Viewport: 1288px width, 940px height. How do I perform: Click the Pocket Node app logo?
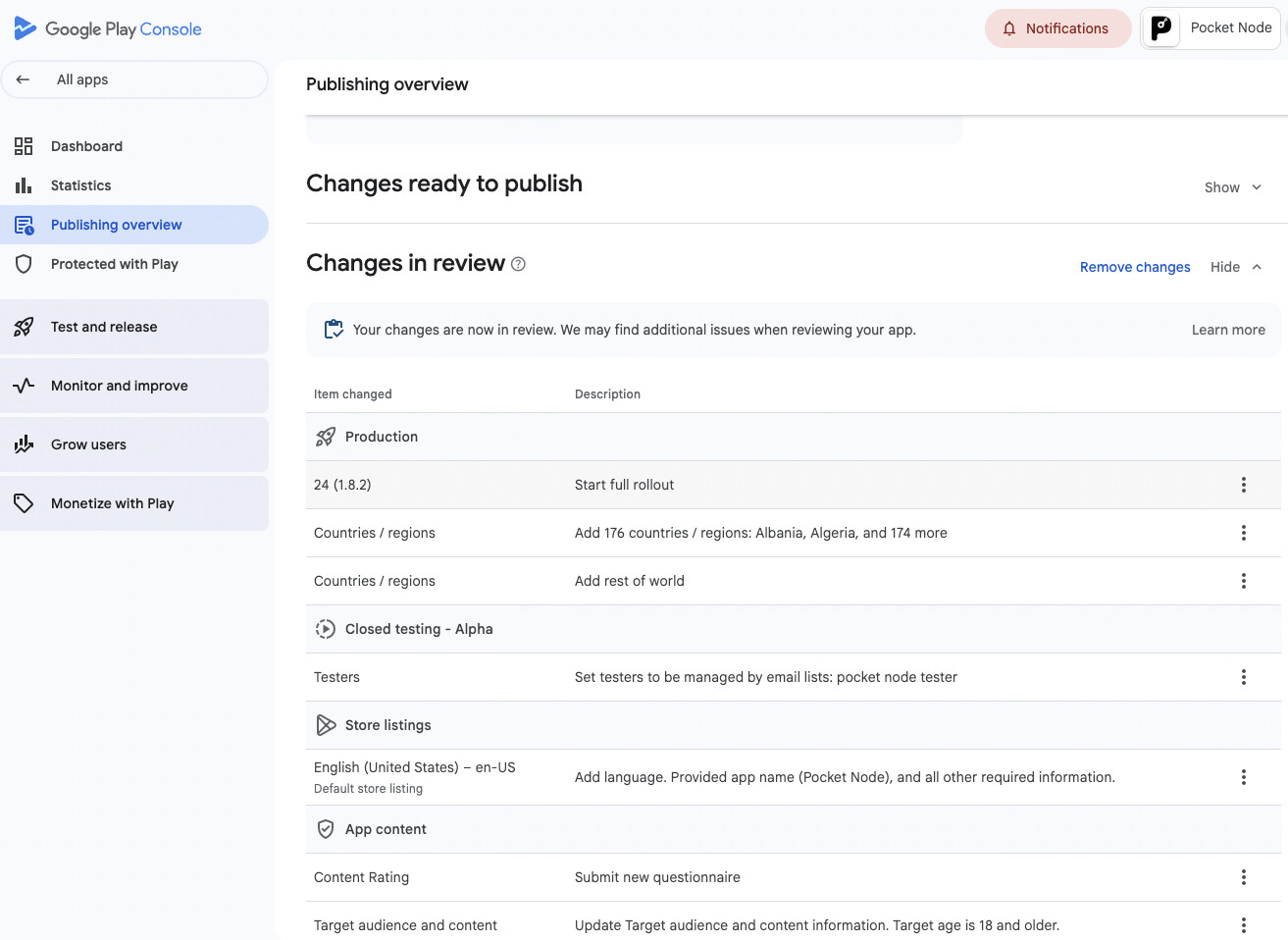1161,27
